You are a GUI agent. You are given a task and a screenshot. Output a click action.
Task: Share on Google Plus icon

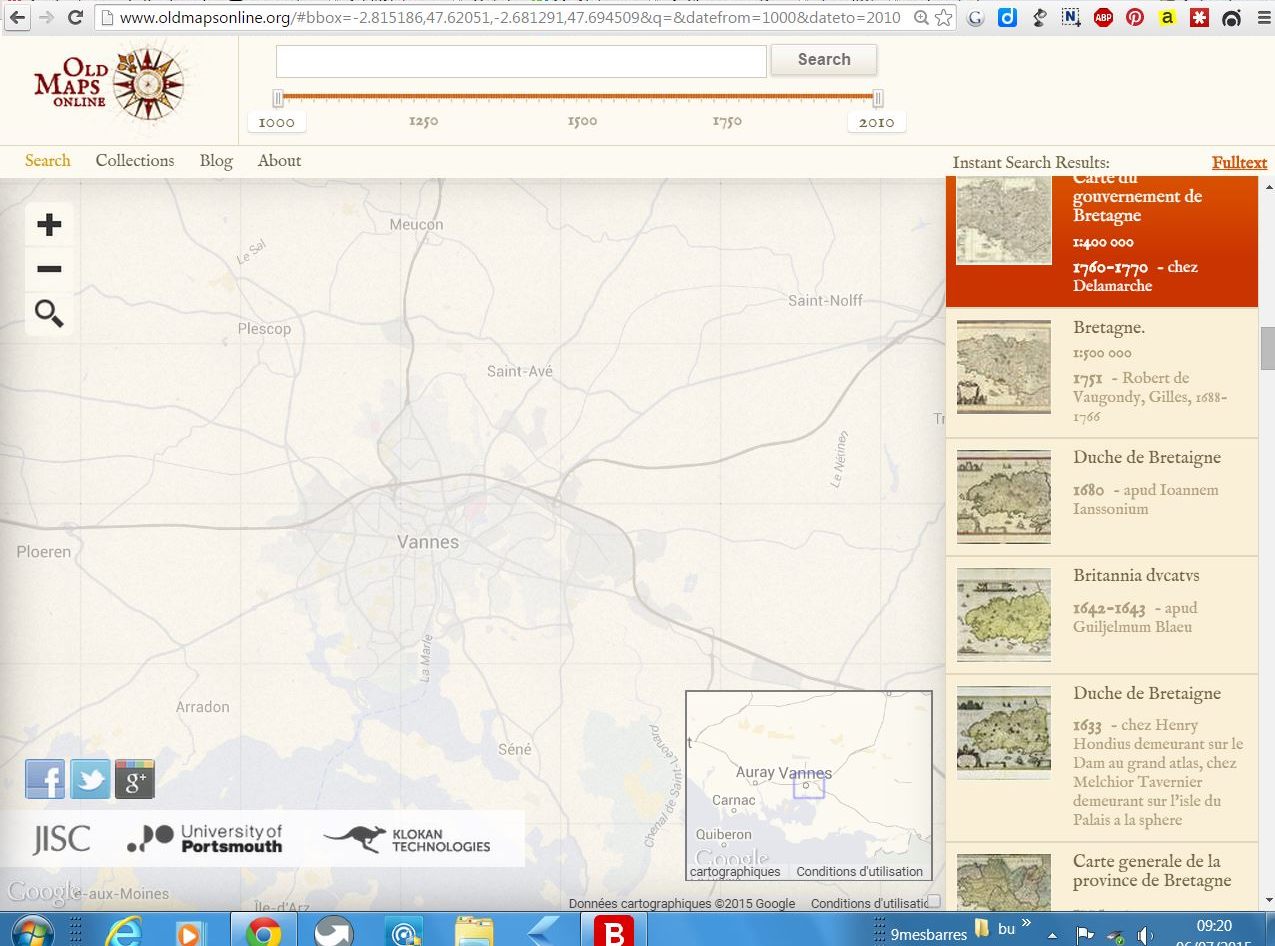[135, 779]
